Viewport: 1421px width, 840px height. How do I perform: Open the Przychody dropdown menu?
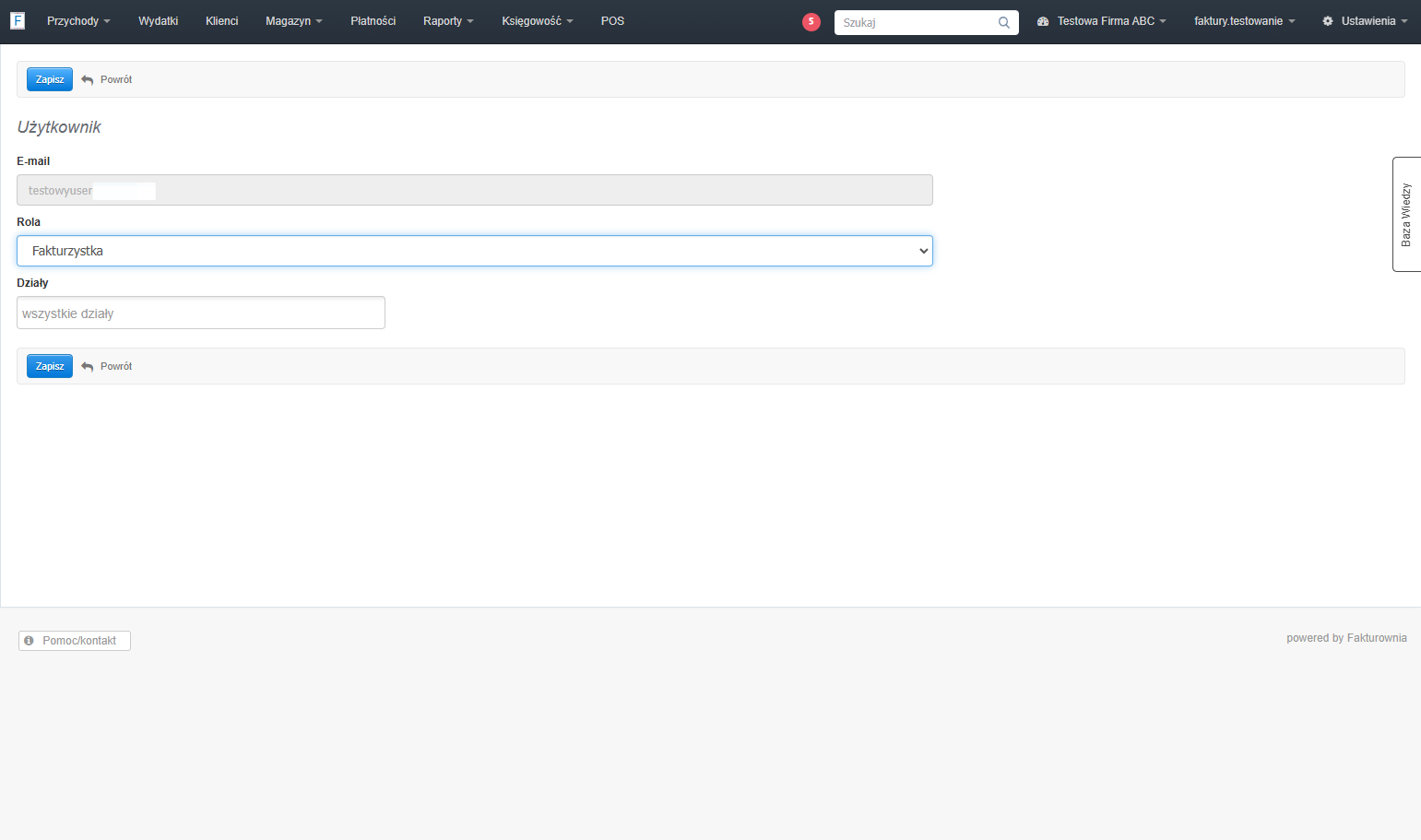point(78,21)
